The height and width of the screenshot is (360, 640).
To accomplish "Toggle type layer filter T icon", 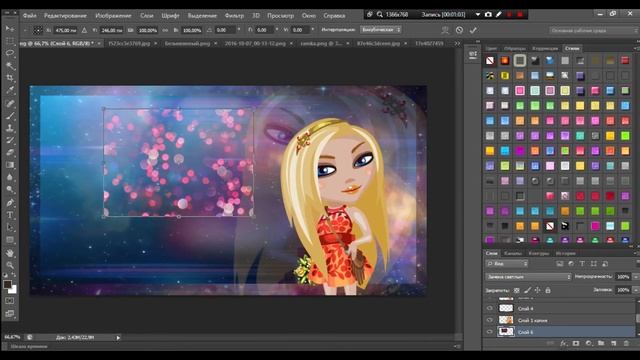I will (582, 264).
